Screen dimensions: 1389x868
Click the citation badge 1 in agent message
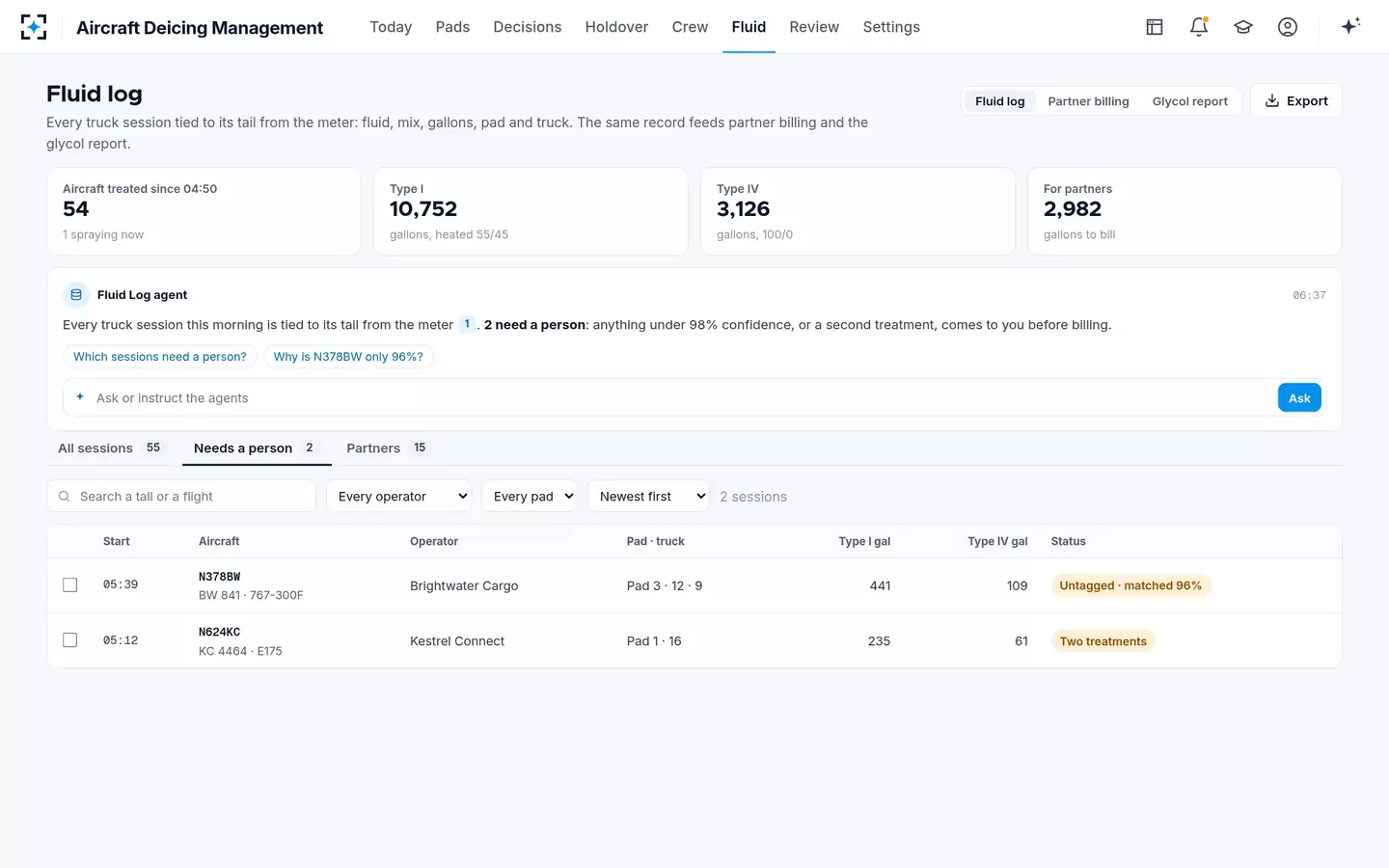[x=467, y=324]
